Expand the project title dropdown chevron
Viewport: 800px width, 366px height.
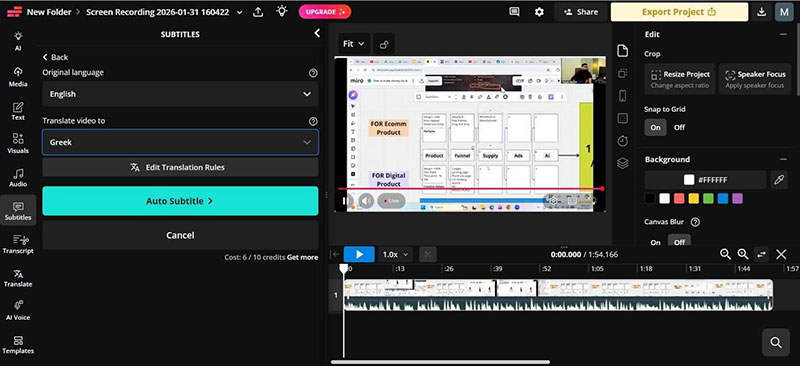[240, 12]
